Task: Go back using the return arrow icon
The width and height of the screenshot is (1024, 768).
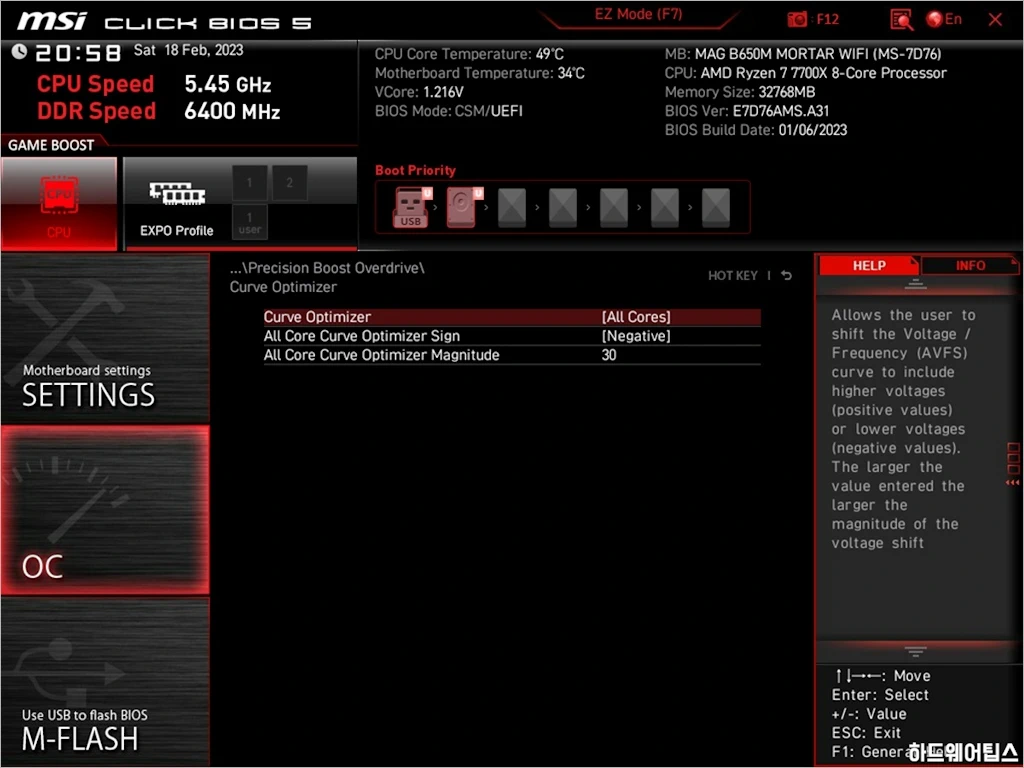Action: pos(786,276)
